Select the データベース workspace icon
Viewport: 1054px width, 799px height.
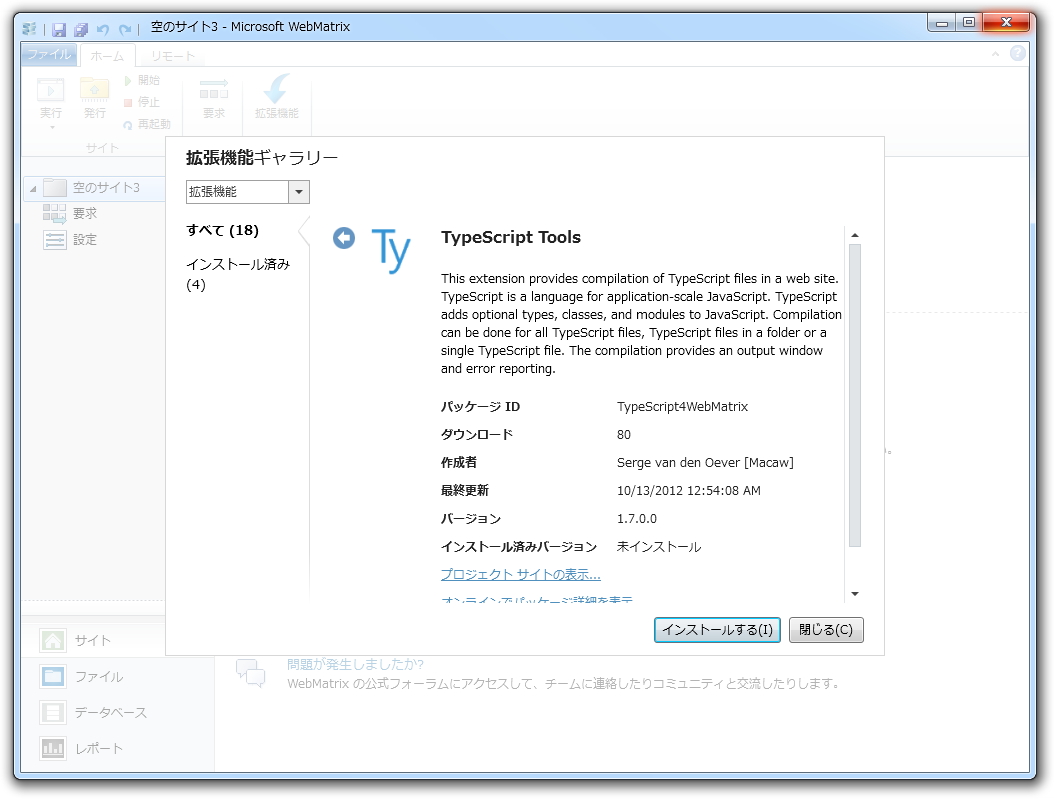(51, 712)
